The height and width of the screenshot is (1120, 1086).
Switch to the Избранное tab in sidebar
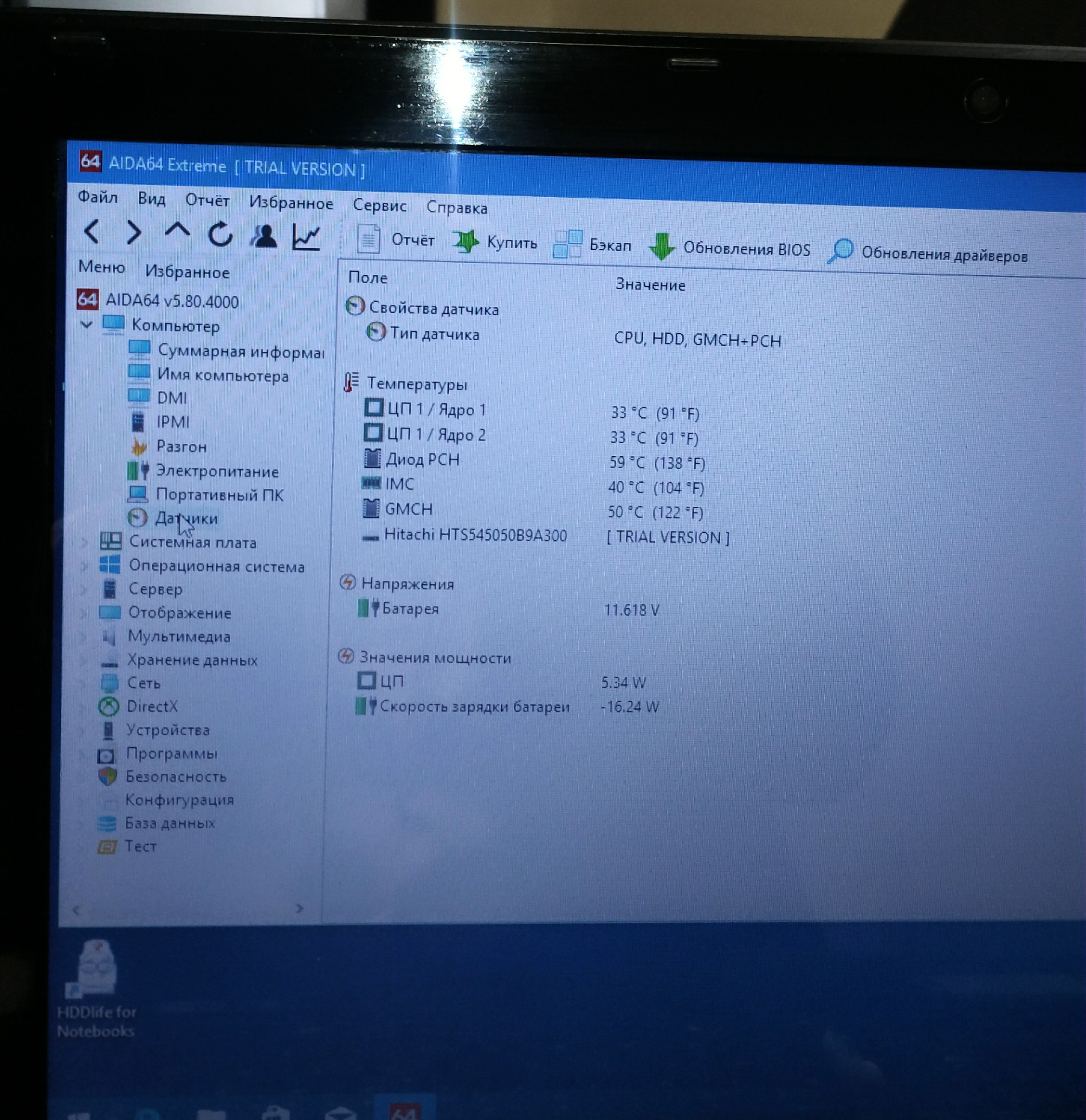(x=187, y=272)
